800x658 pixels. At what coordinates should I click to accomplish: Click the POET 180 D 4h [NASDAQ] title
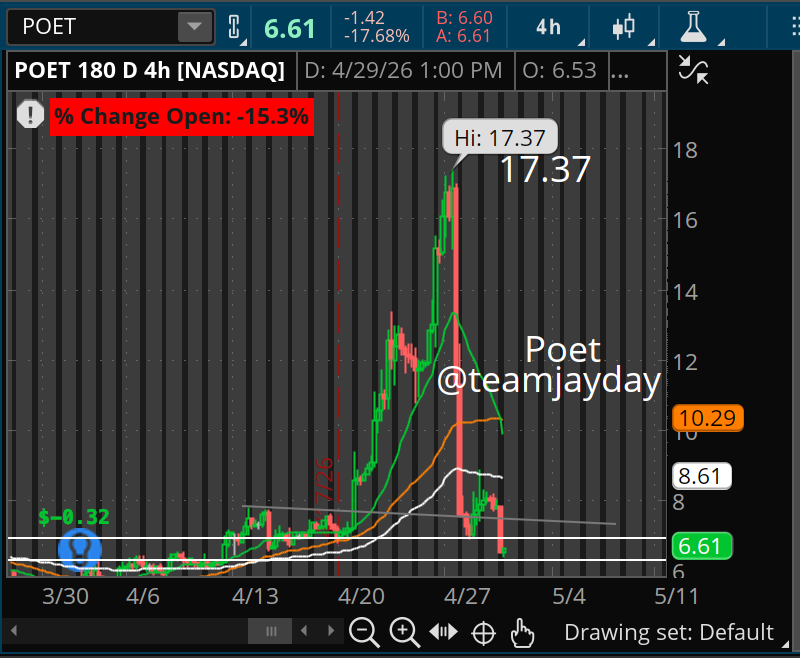(149, 70)
